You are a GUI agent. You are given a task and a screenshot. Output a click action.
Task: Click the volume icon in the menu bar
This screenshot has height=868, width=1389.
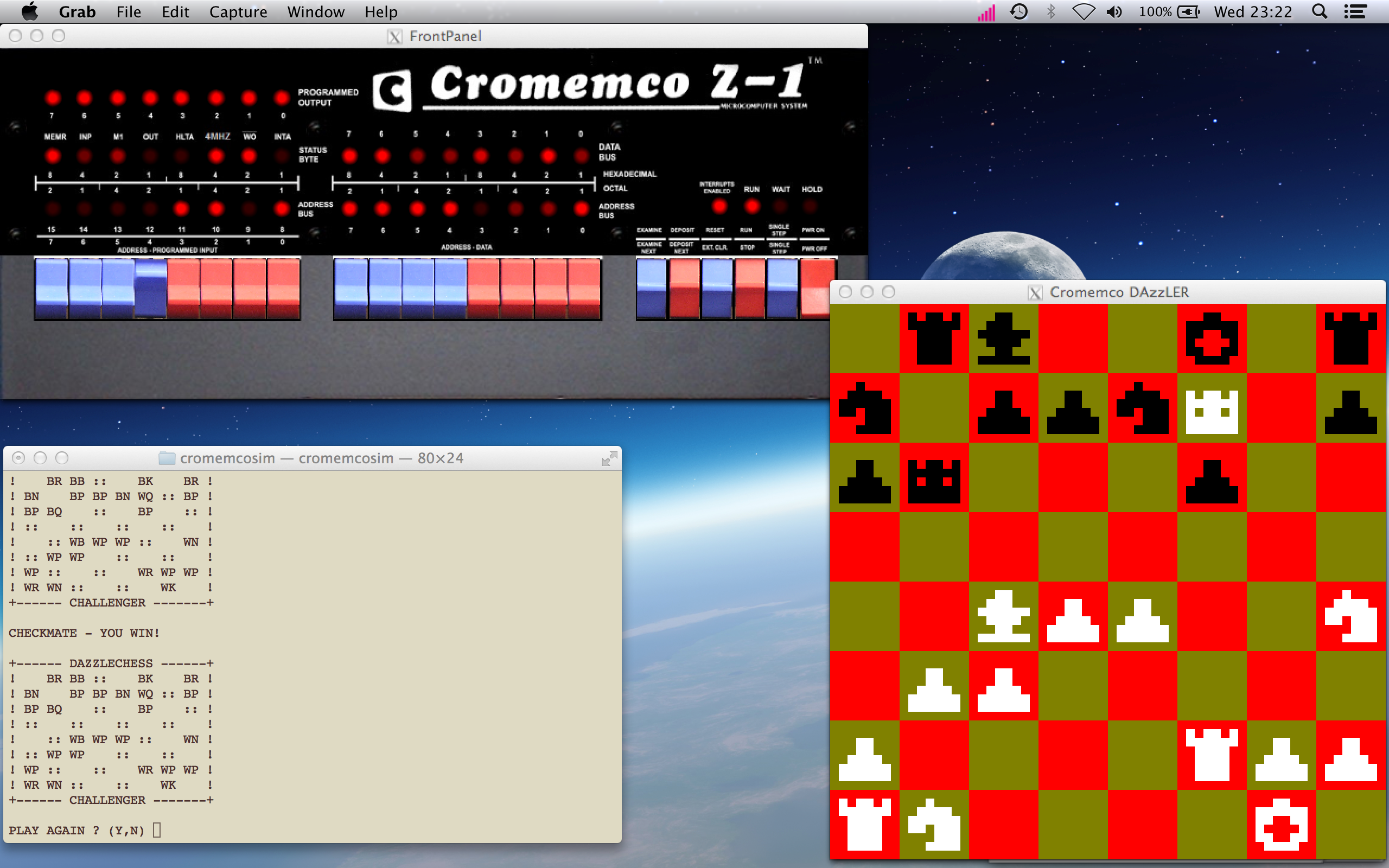pos(1114,11)
